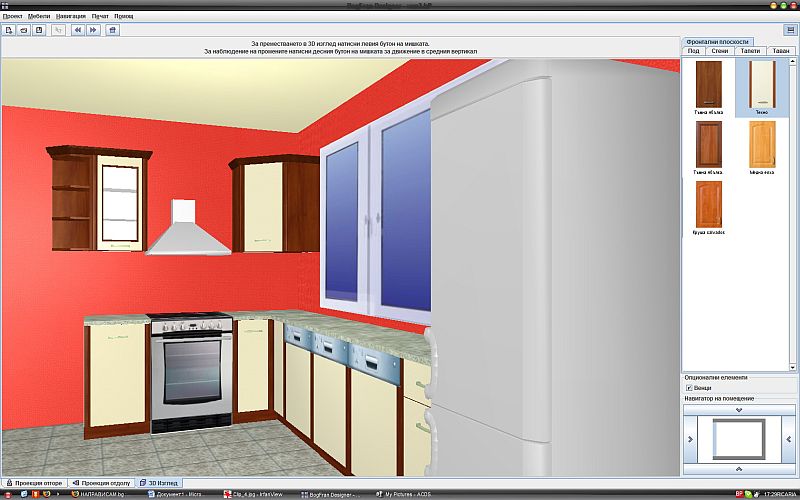Click the BG language indicator in tray
800x500 pixels.
point(739,494)
